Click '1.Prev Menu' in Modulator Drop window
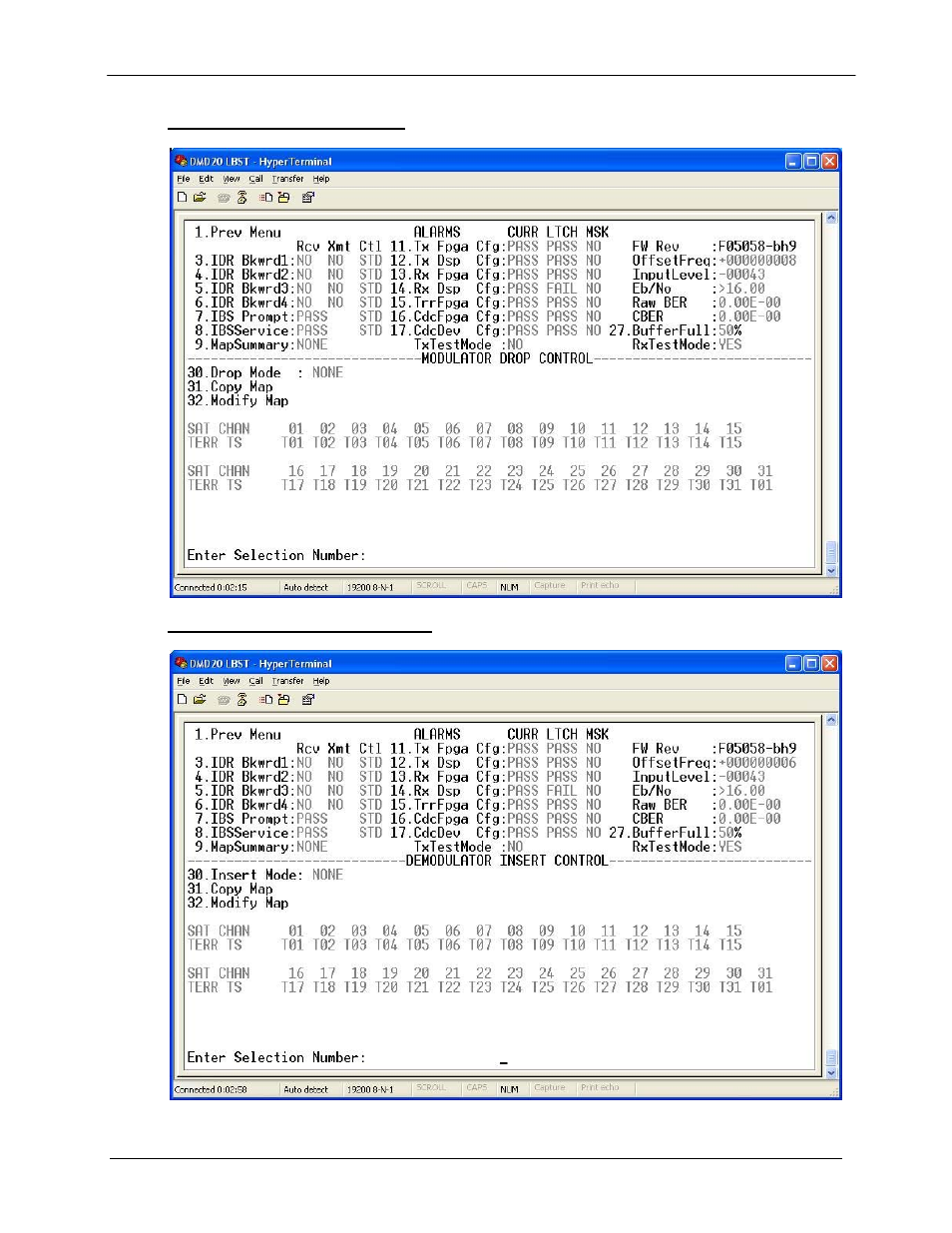 coord(238,232)
